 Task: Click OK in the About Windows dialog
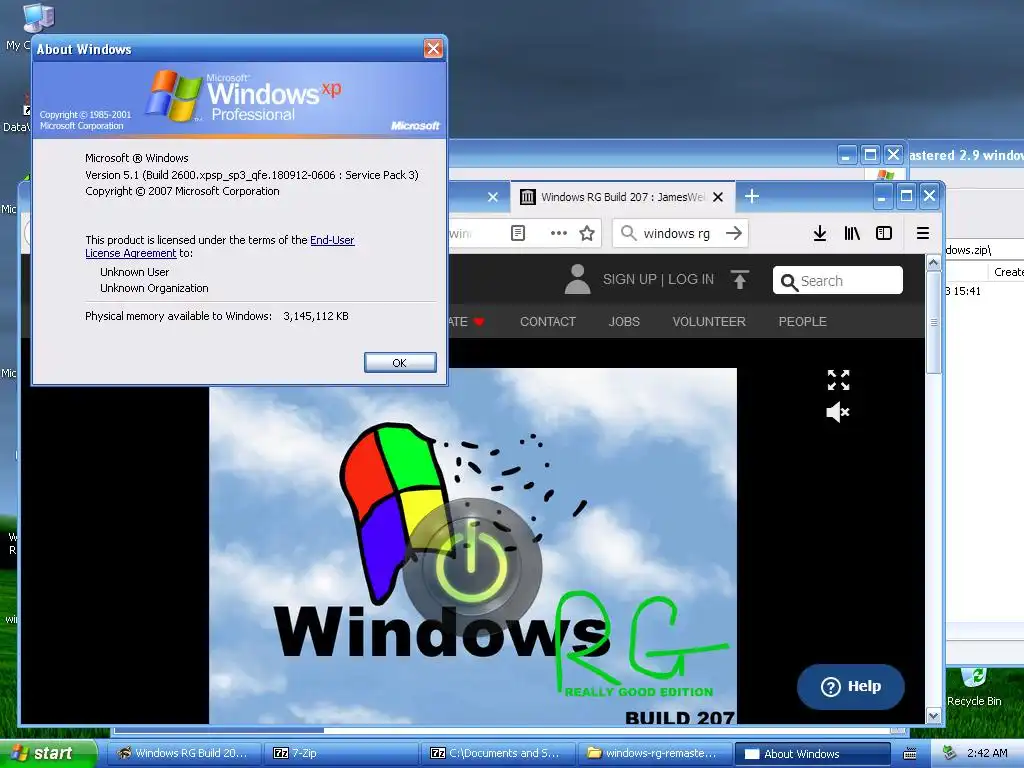(x=400, y=362)
